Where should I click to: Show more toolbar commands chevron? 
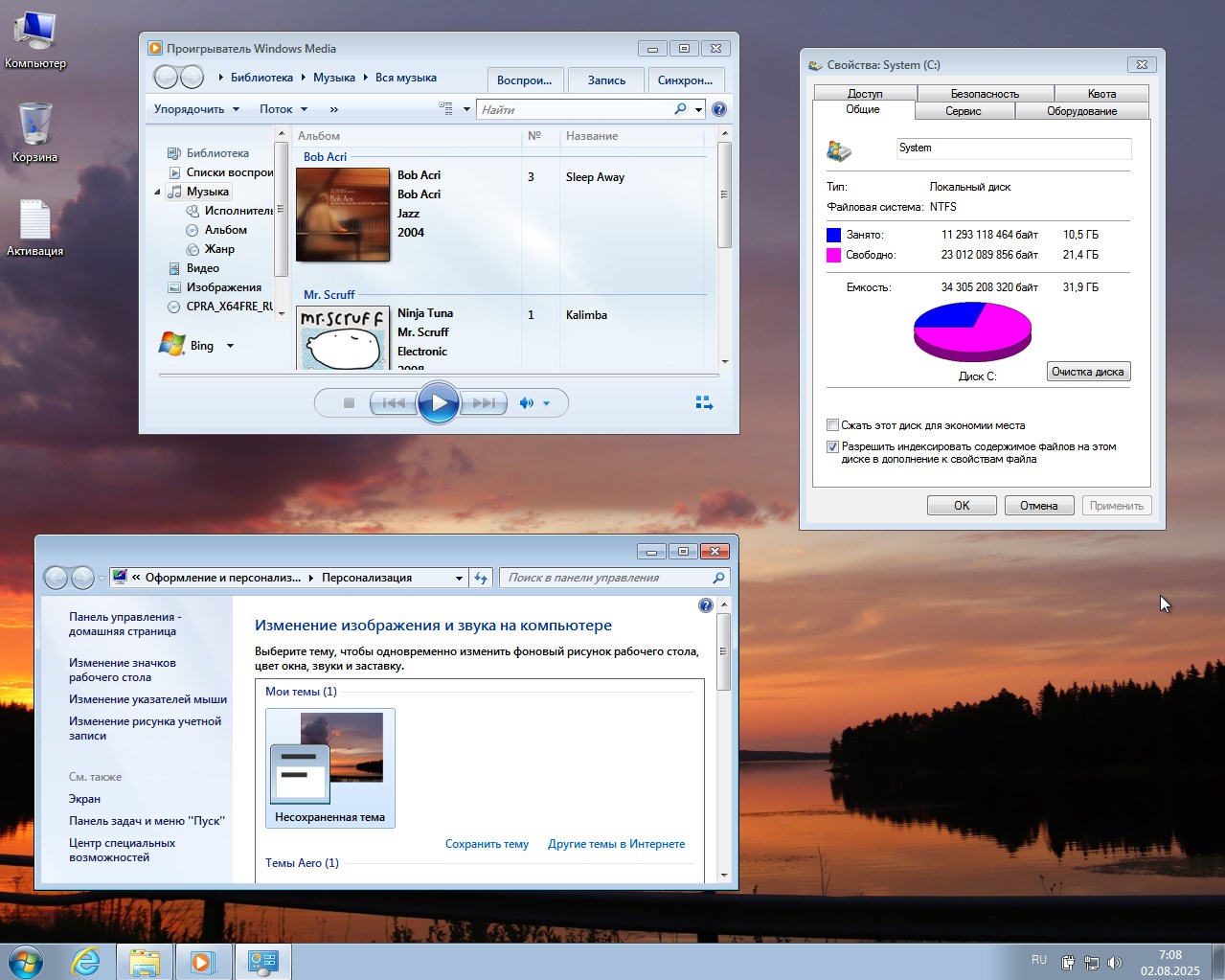(333, 109)
